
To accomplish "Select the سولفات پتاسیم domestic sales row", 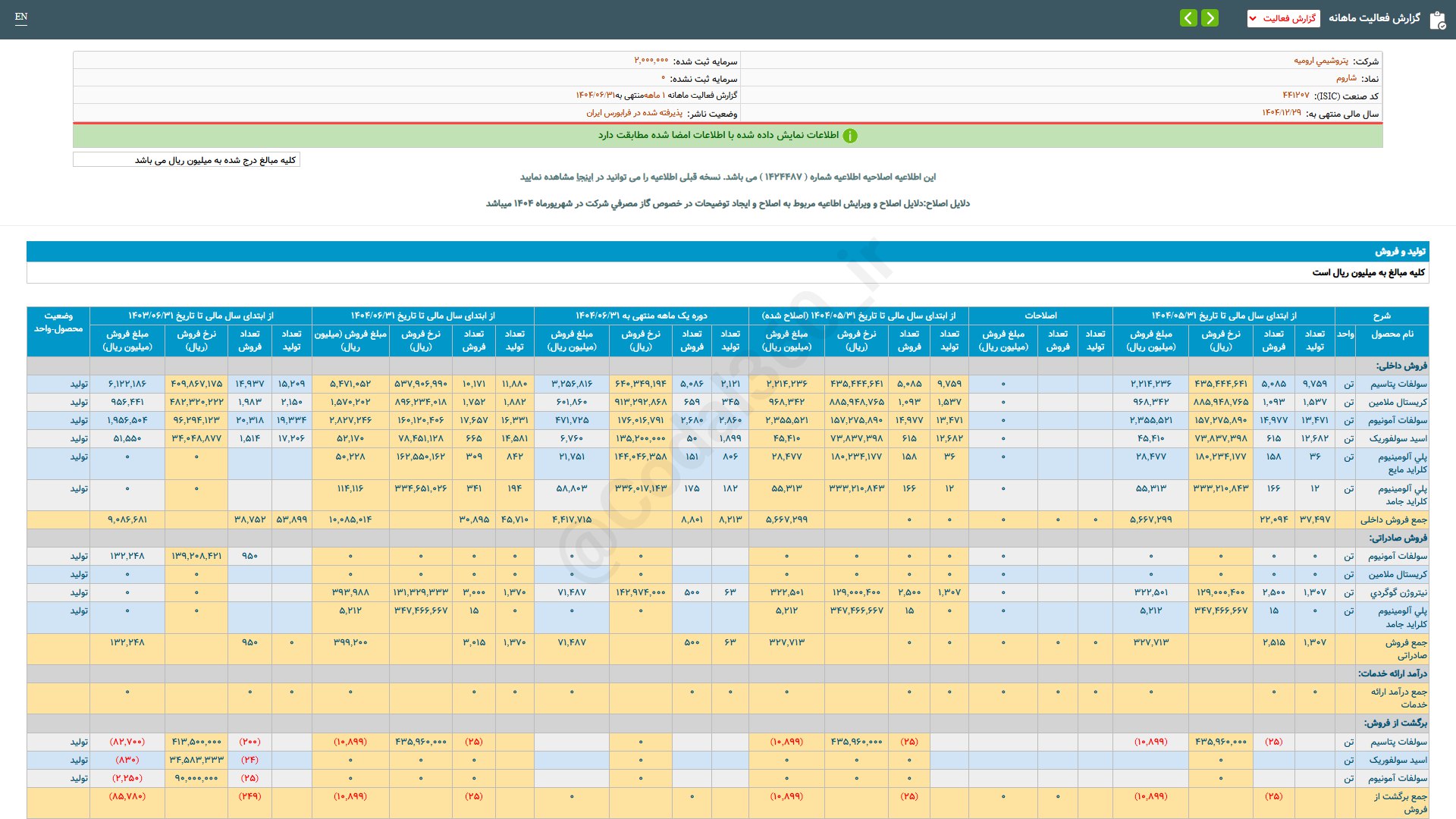I will click(1398, 384).
